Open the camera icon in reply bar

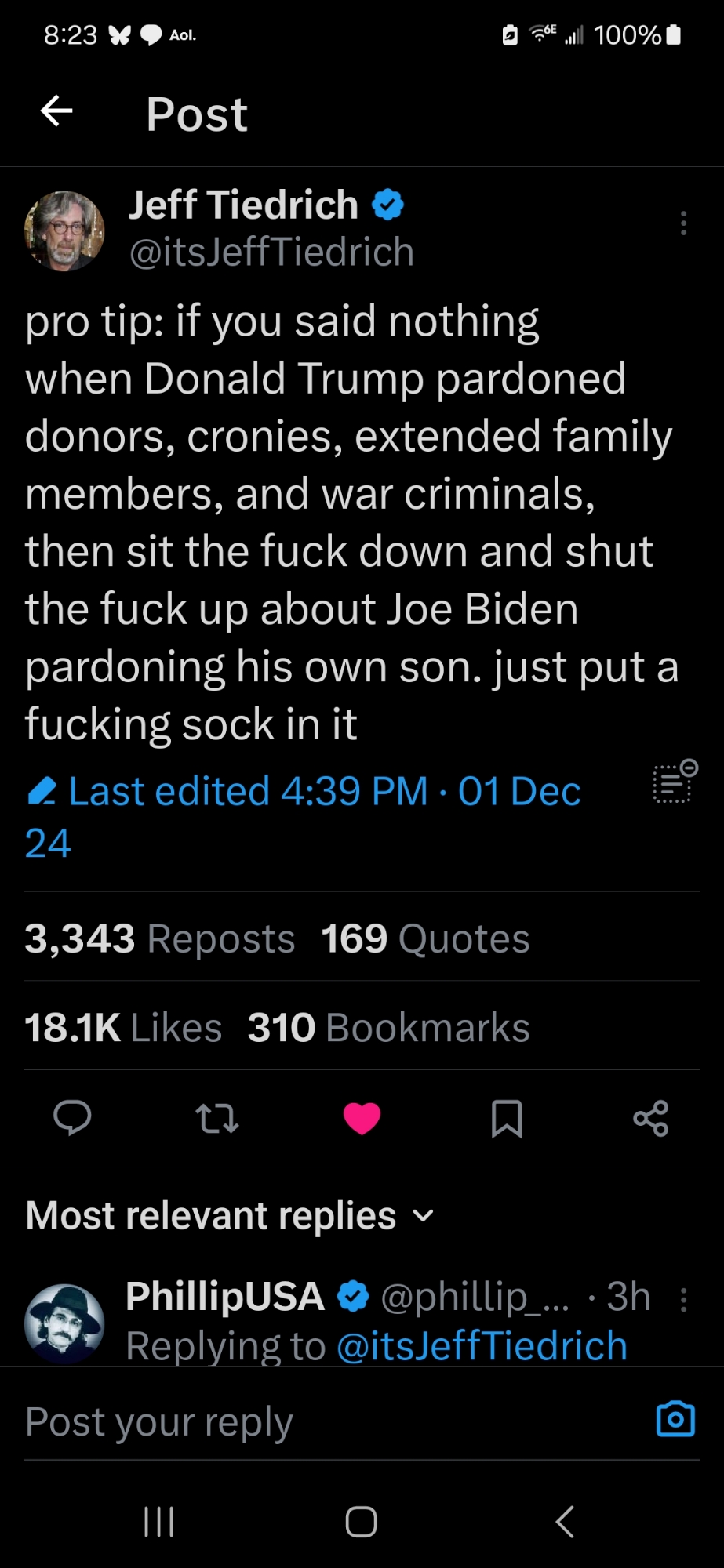pos(675,1419)
